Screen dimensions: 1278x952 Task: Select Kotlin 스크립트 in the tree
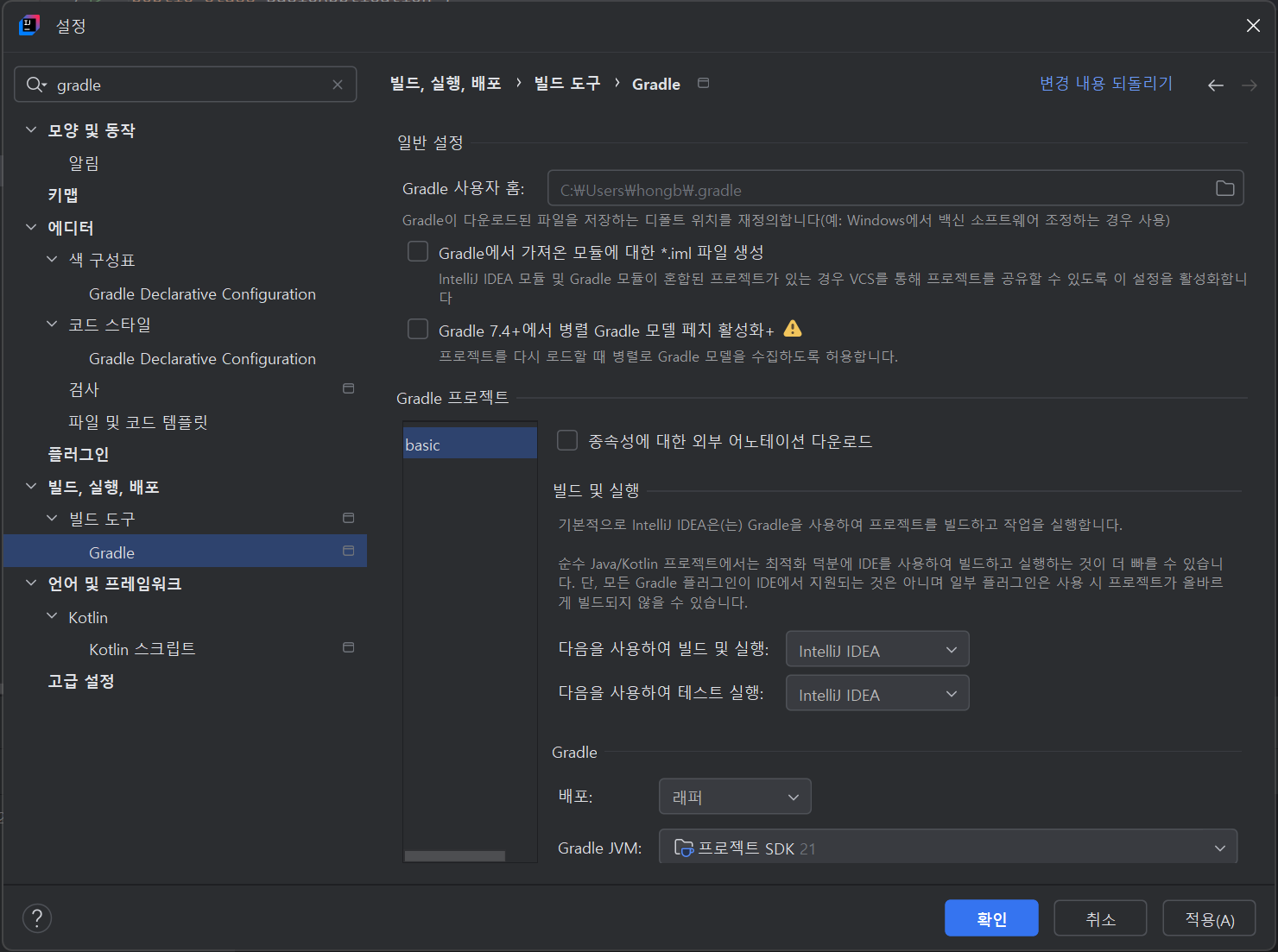click(x=142, y=649)
